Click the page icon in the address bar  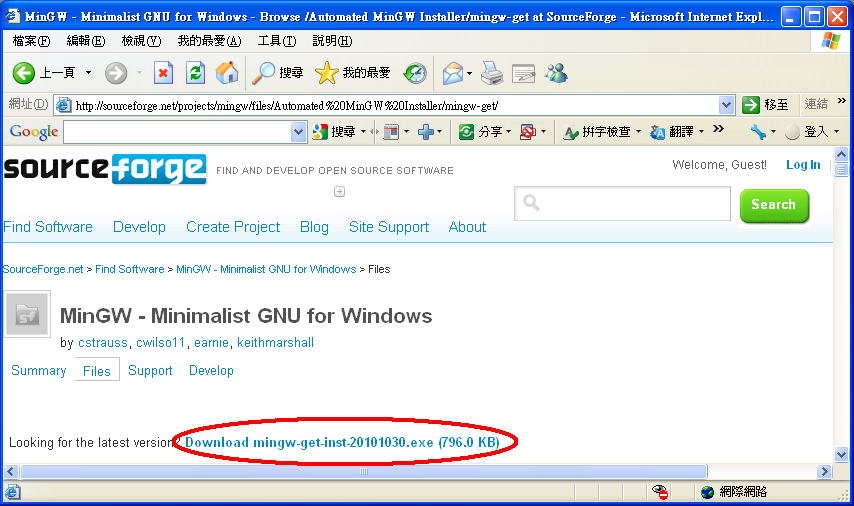pyautogui.click(x=64, y=105)
